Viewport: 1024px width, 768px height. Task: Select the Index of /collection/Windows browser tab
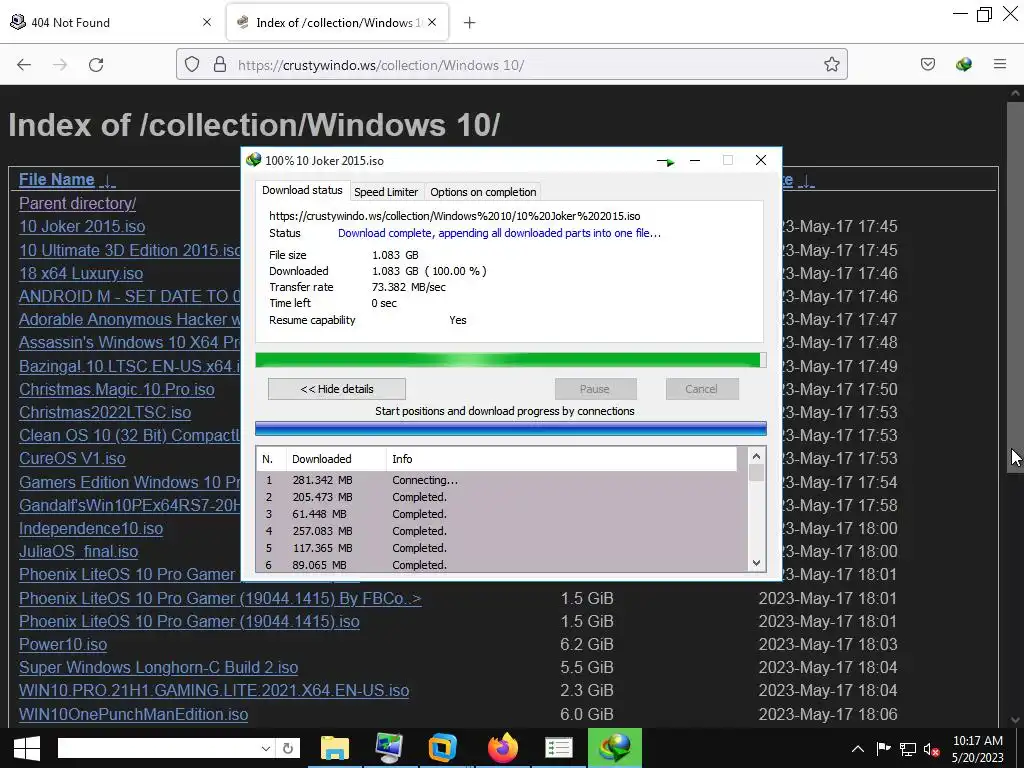(x=337, y=22)
